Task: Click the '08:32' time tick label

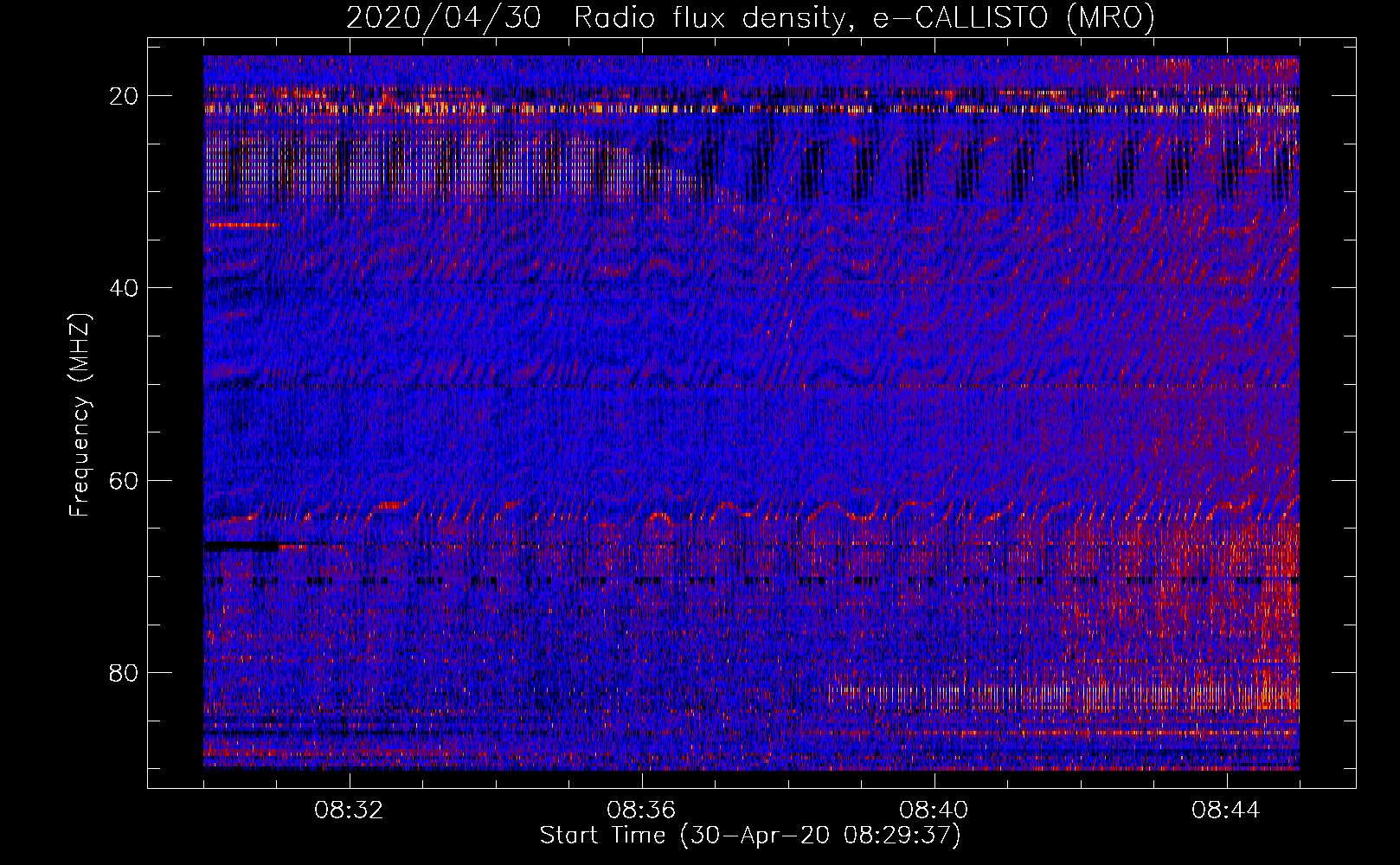Action: (349, 811)
